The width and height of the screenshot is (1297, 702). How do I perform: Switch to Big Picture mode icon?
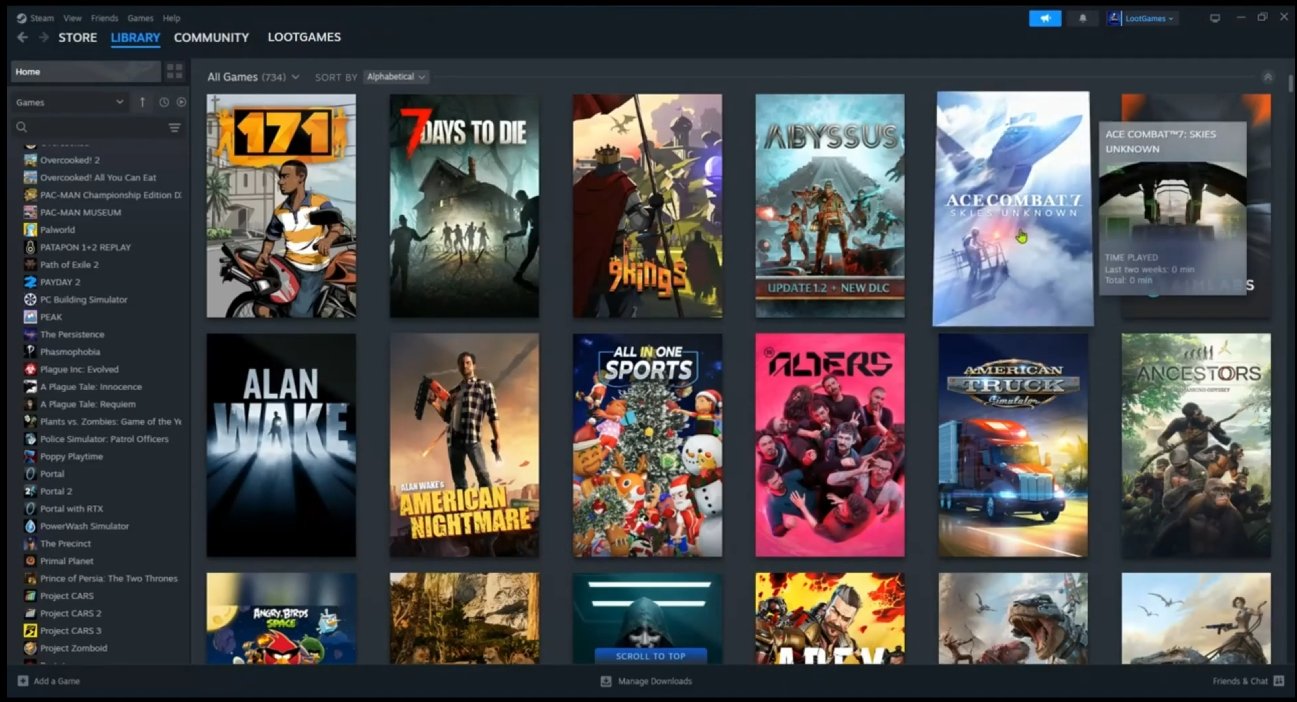(x=1215, y=18)
